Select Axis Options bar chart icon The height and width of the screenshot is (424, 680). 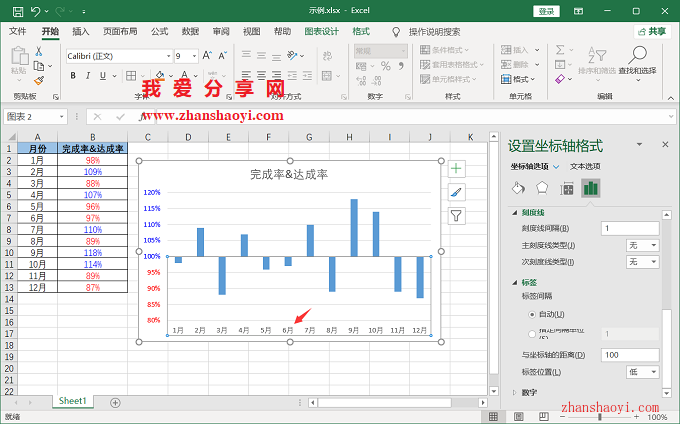[591, 189]
